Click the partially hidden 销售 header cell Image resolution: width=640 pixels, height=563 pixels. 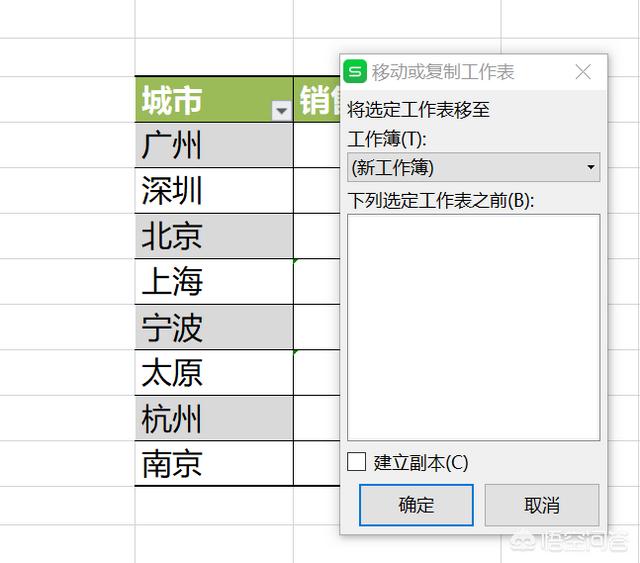pos(317,99)
